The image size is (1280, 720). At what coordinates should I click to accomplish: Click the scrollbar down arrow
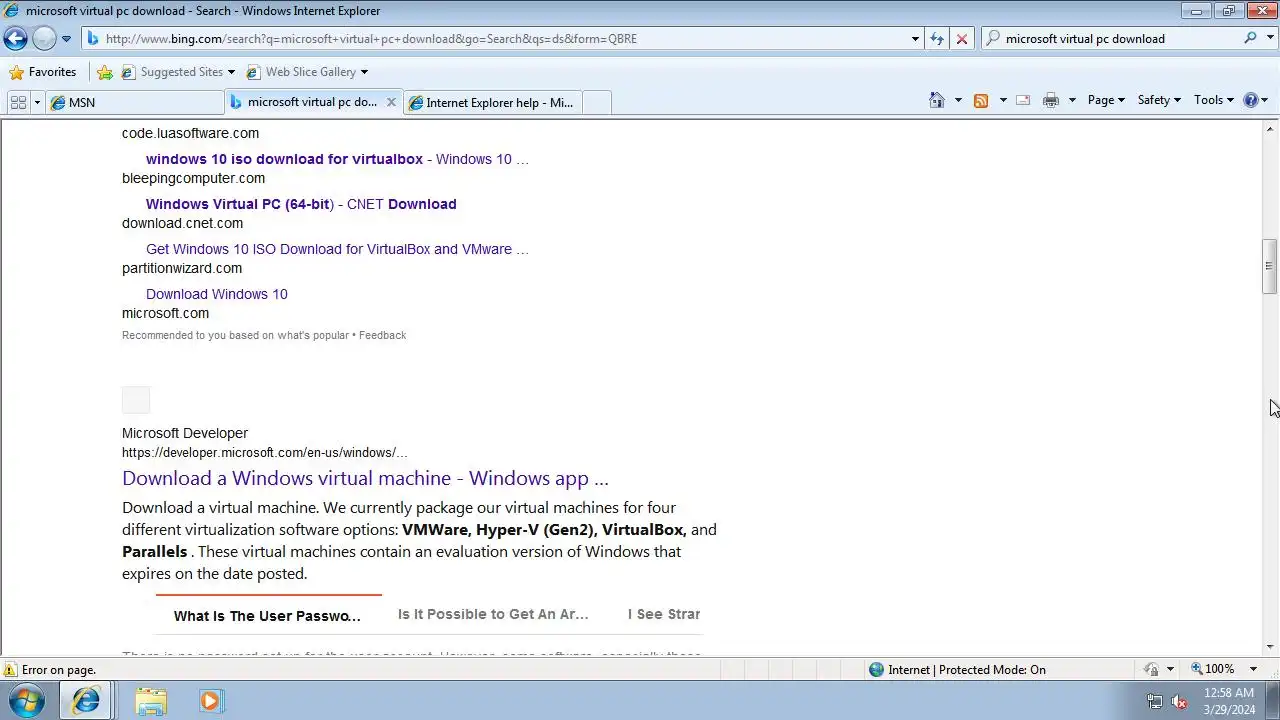click(1268, 647)
